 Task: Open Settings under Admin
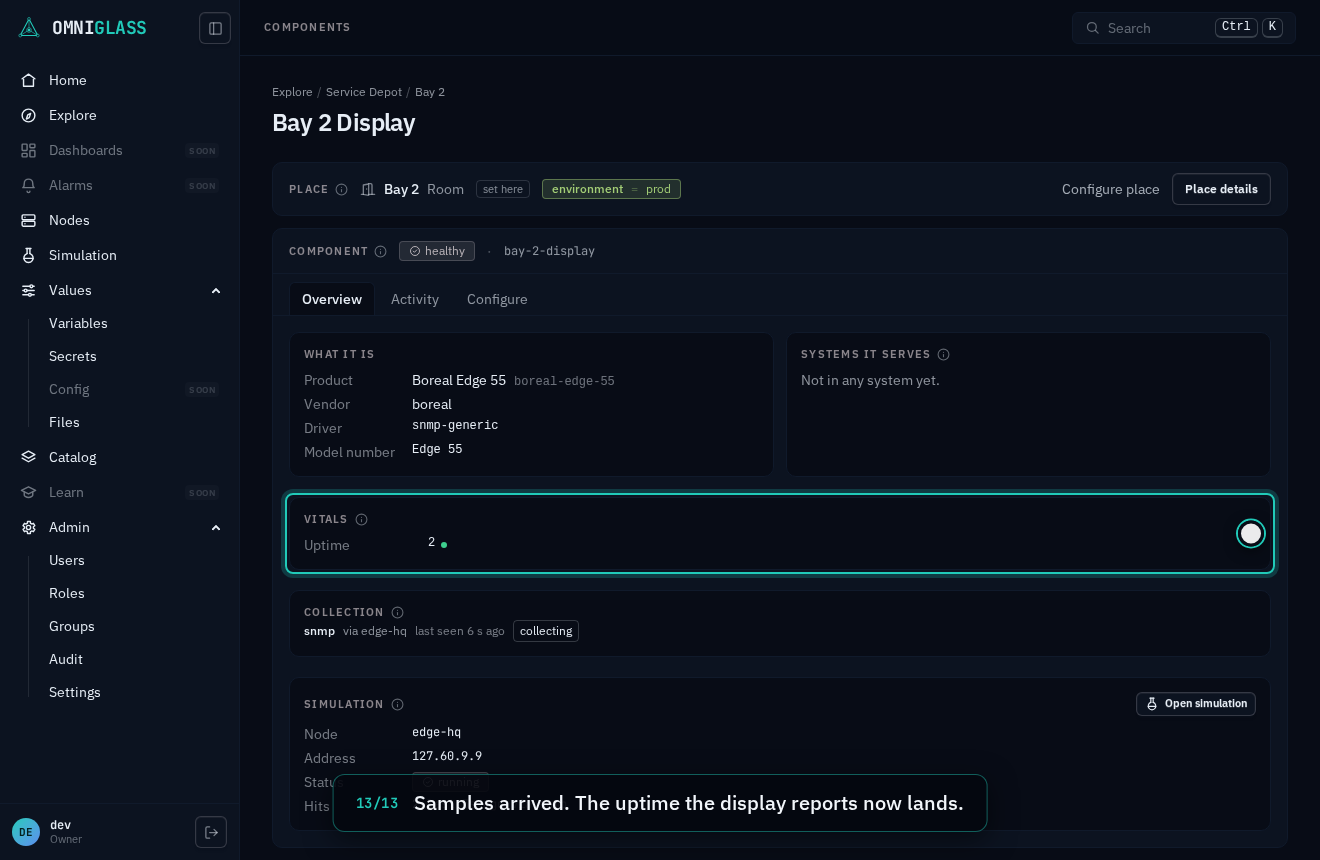pyautogui.click(x=75, y=692)
